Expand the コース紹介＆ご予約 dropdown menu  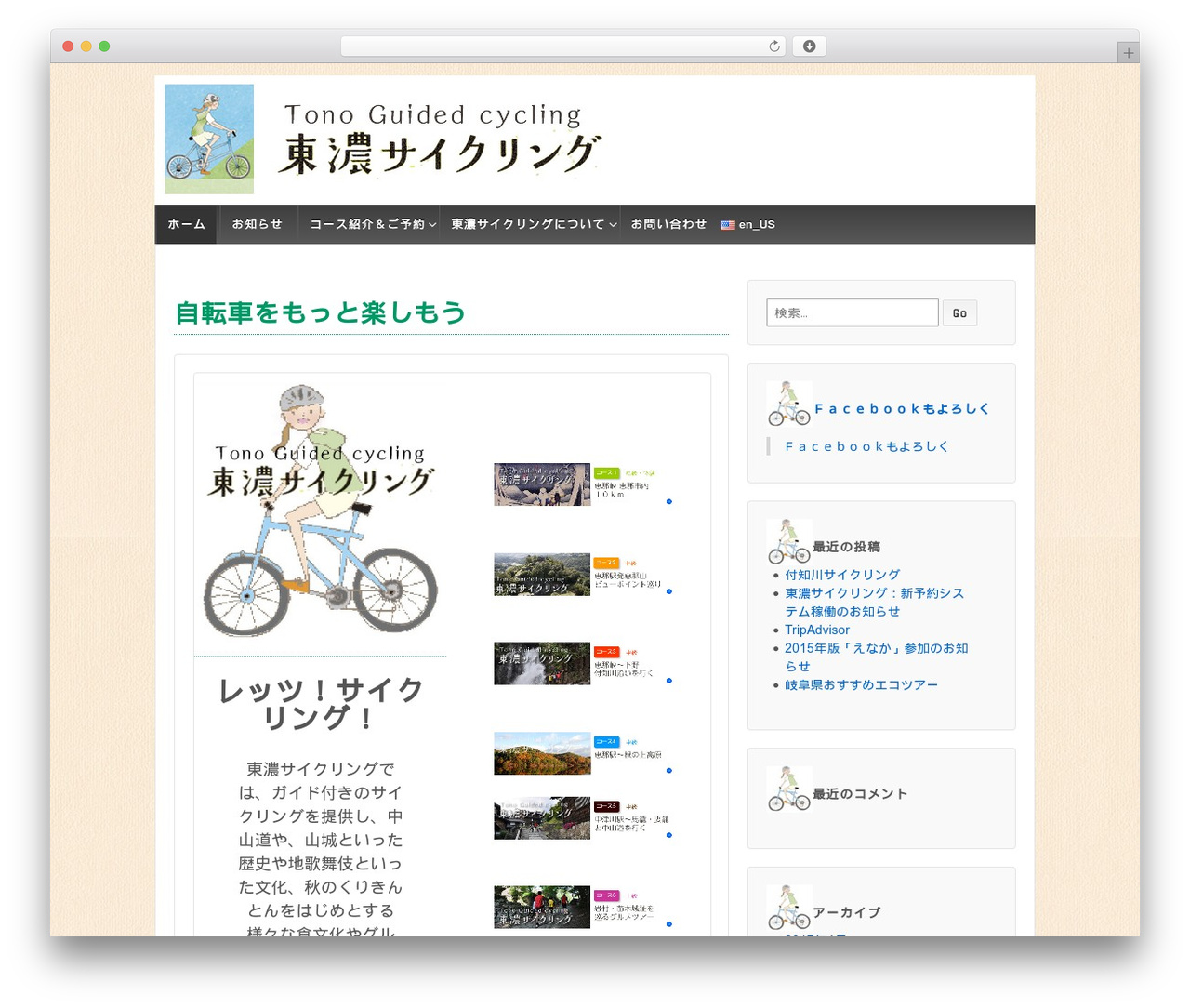(x=373, y=224)
